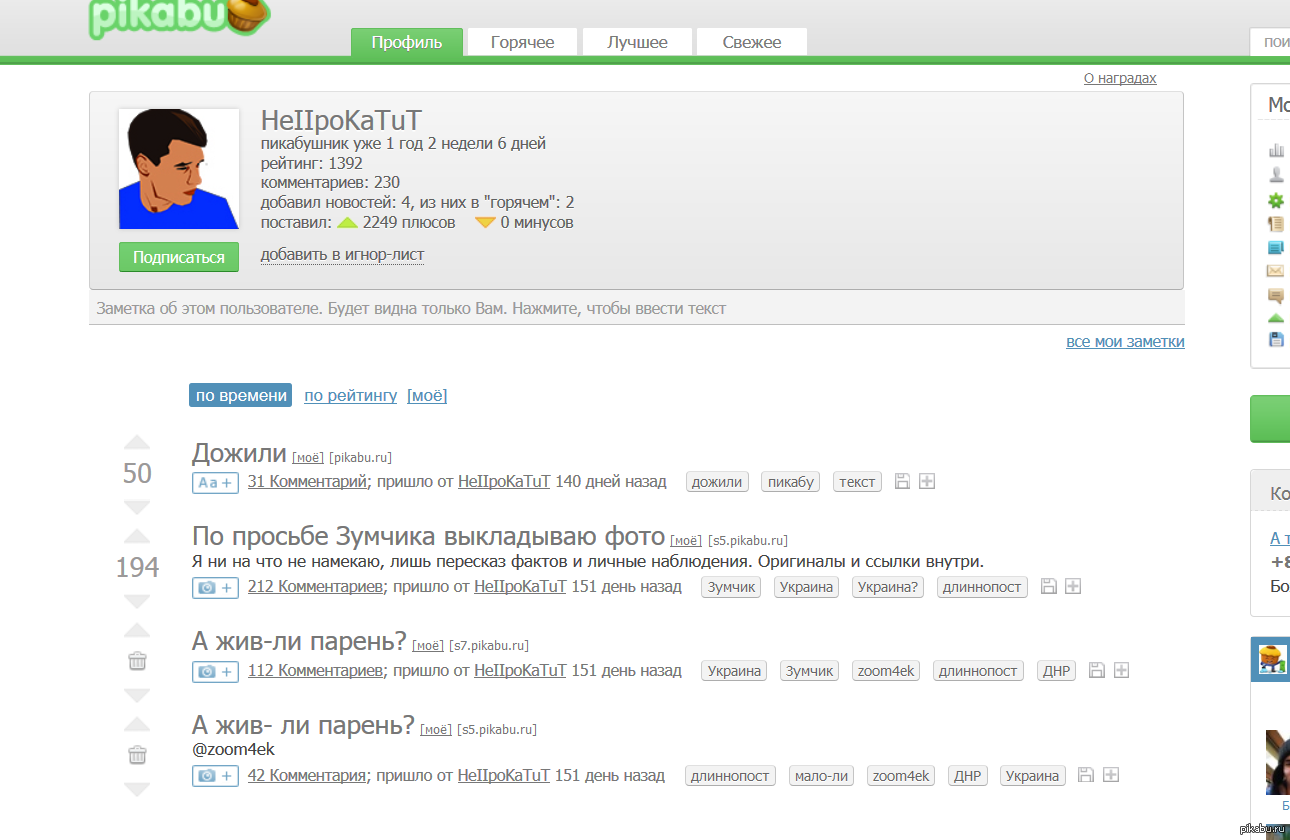The image size is (1290, 840).
Task: Switch to the Лучшее tab
Action: (x=637, y=42)
